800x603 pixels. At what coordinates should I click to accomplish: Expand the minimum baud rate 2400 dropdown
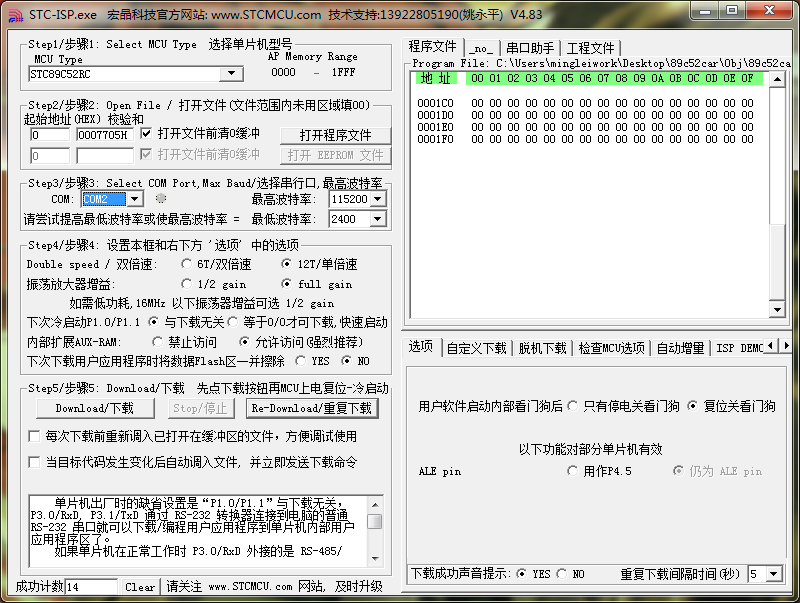[376, 219]
